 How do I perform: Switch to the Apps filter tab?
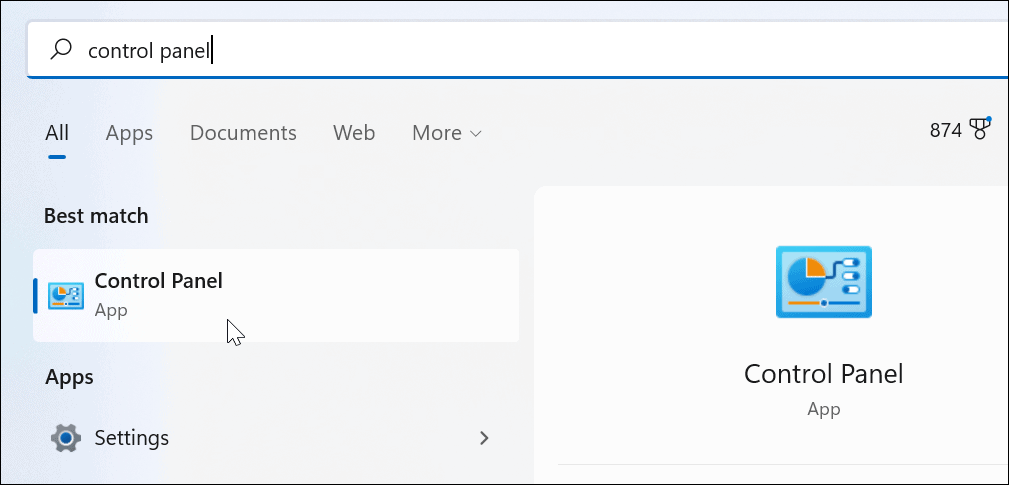click(129, 133)
